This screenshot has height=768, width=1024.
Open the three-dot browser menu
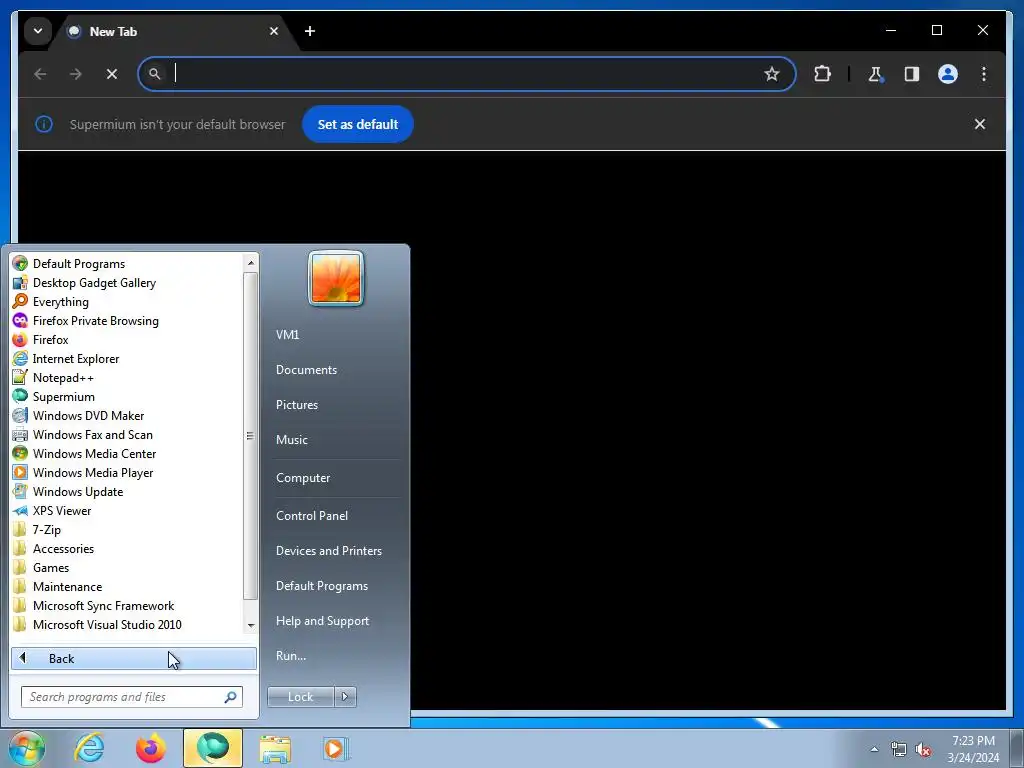[x=984, y=74]
